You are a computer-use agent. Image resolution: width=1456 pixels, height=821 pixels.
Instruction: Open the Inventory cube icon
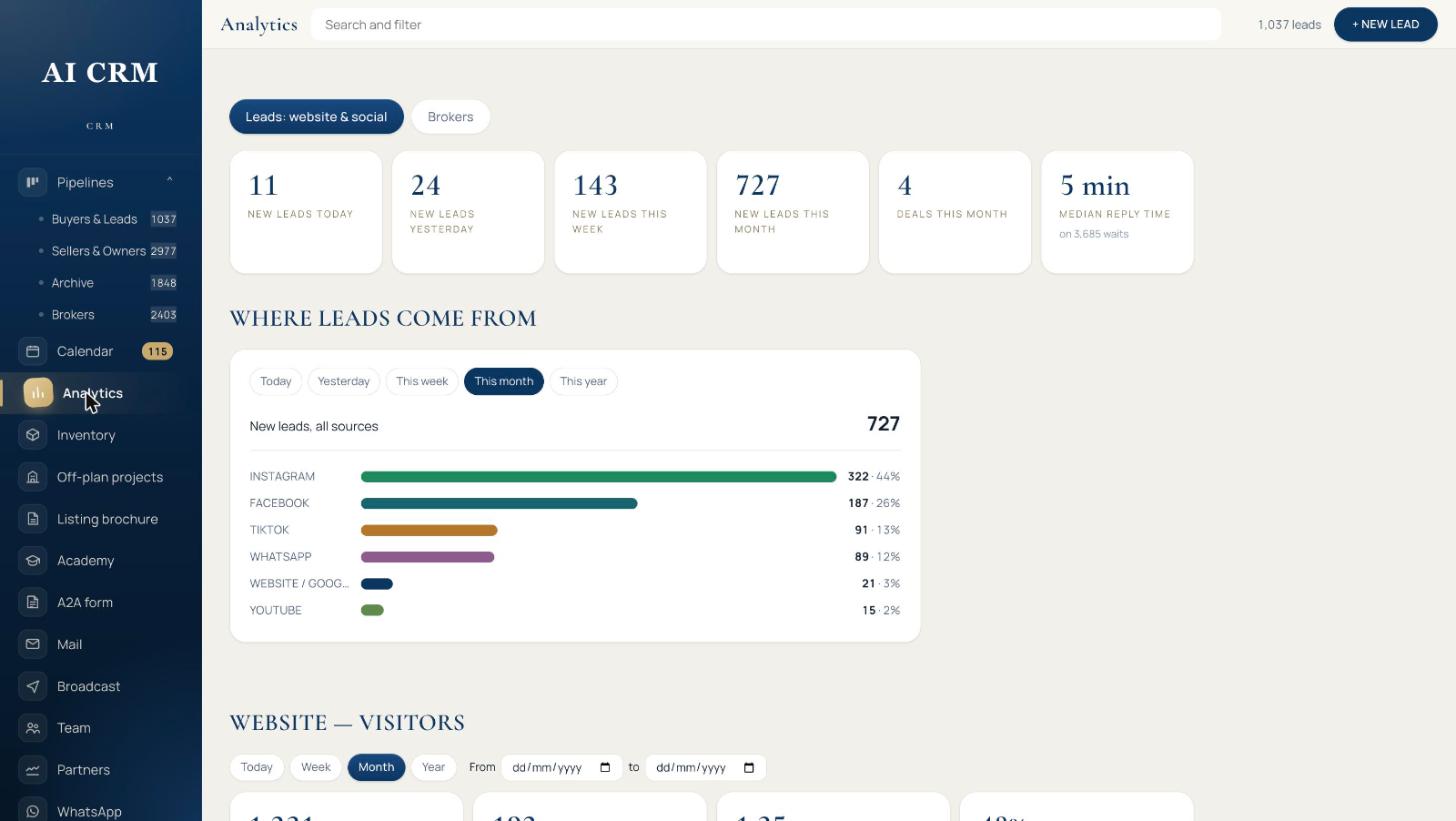pyautogui.click(x=33, y=435)
